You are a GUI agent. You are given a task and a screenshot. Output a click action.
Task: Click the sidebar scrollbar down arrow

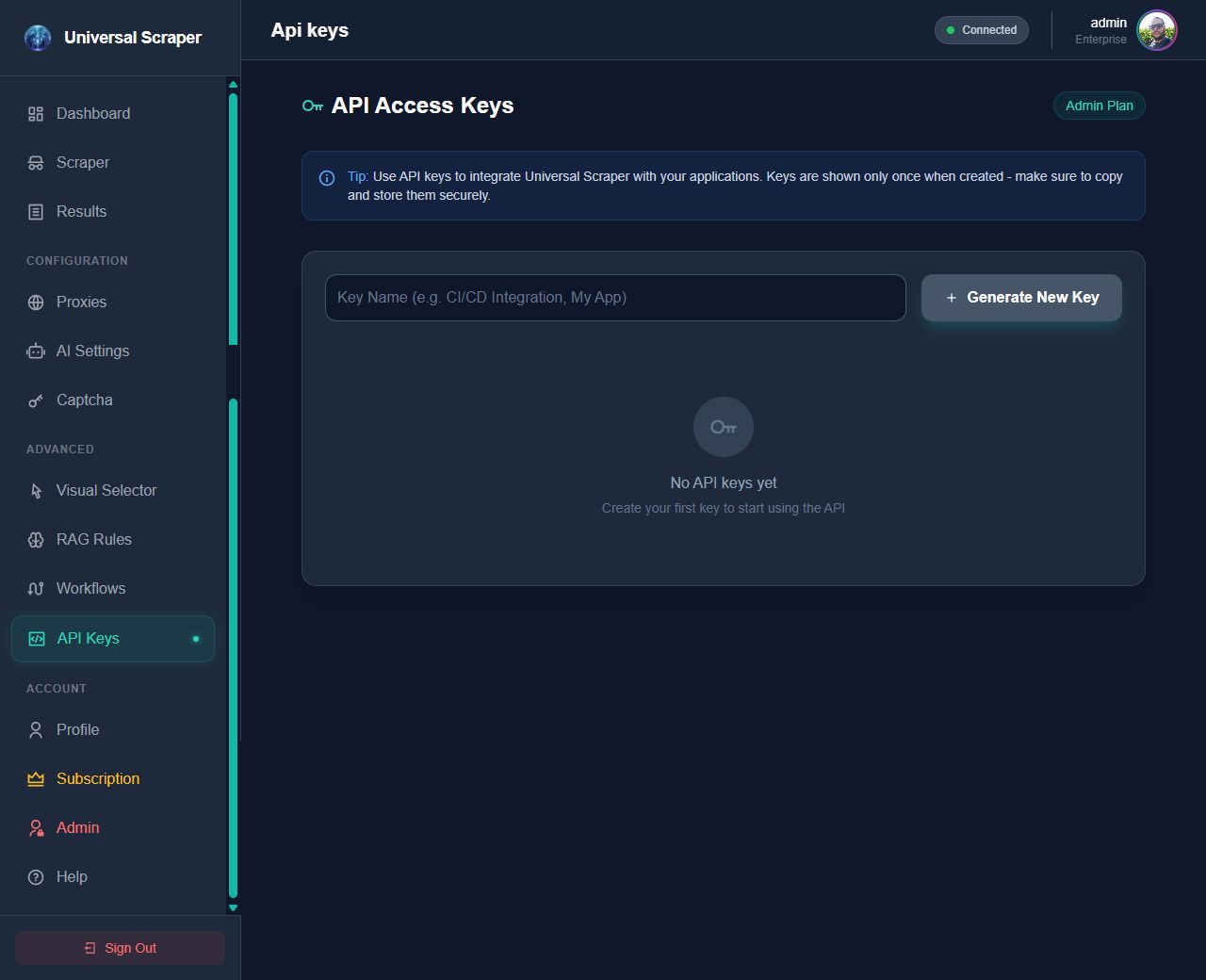(x=233, y=908)
